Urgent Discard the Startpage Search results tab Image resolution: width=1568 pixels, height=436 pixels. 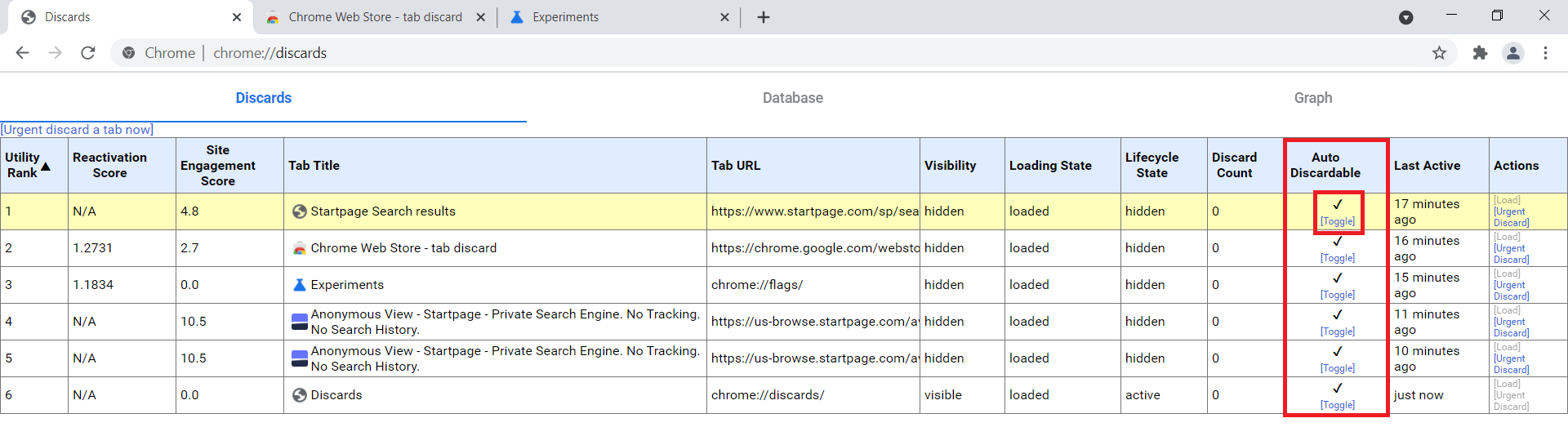[x=1511, y=217]
